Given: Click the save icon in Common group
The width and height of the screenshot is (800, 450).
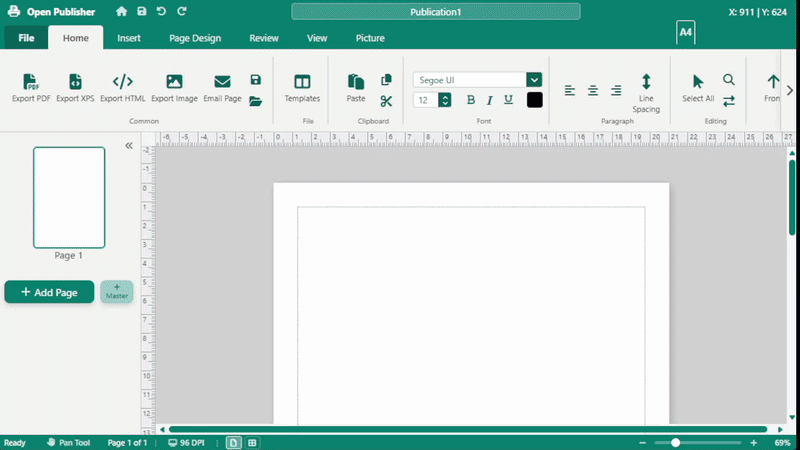Looking at the screenshot, I should 256,80.
